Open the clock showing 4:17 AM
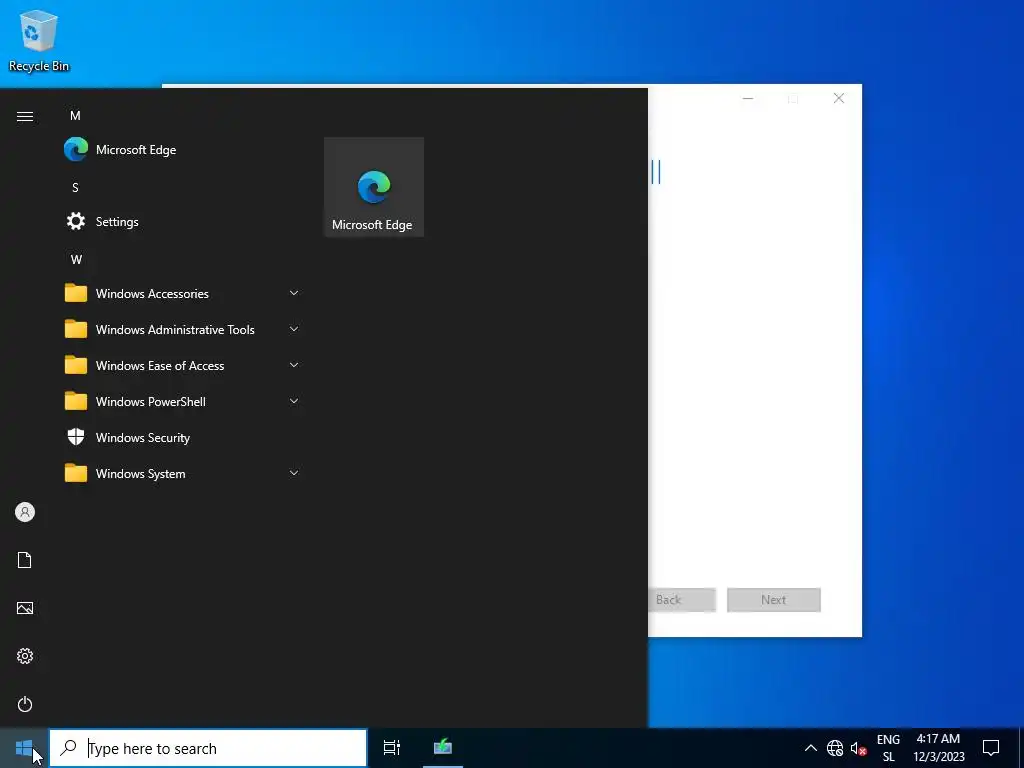The height and width of the screenshot is (768, 1024). 938,748
